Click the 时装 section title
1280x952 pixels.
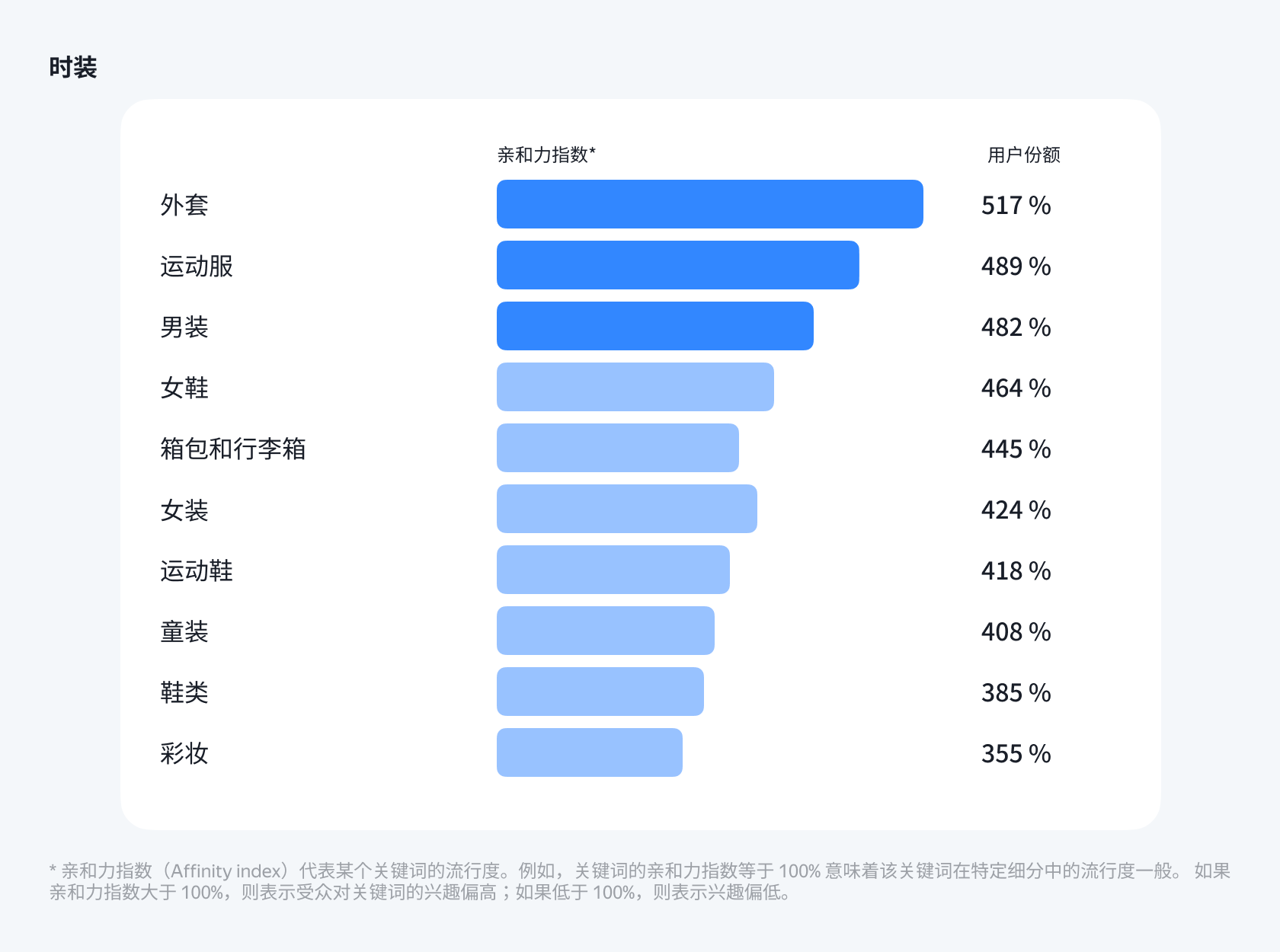pyautogui.click(x=73, y=68)
